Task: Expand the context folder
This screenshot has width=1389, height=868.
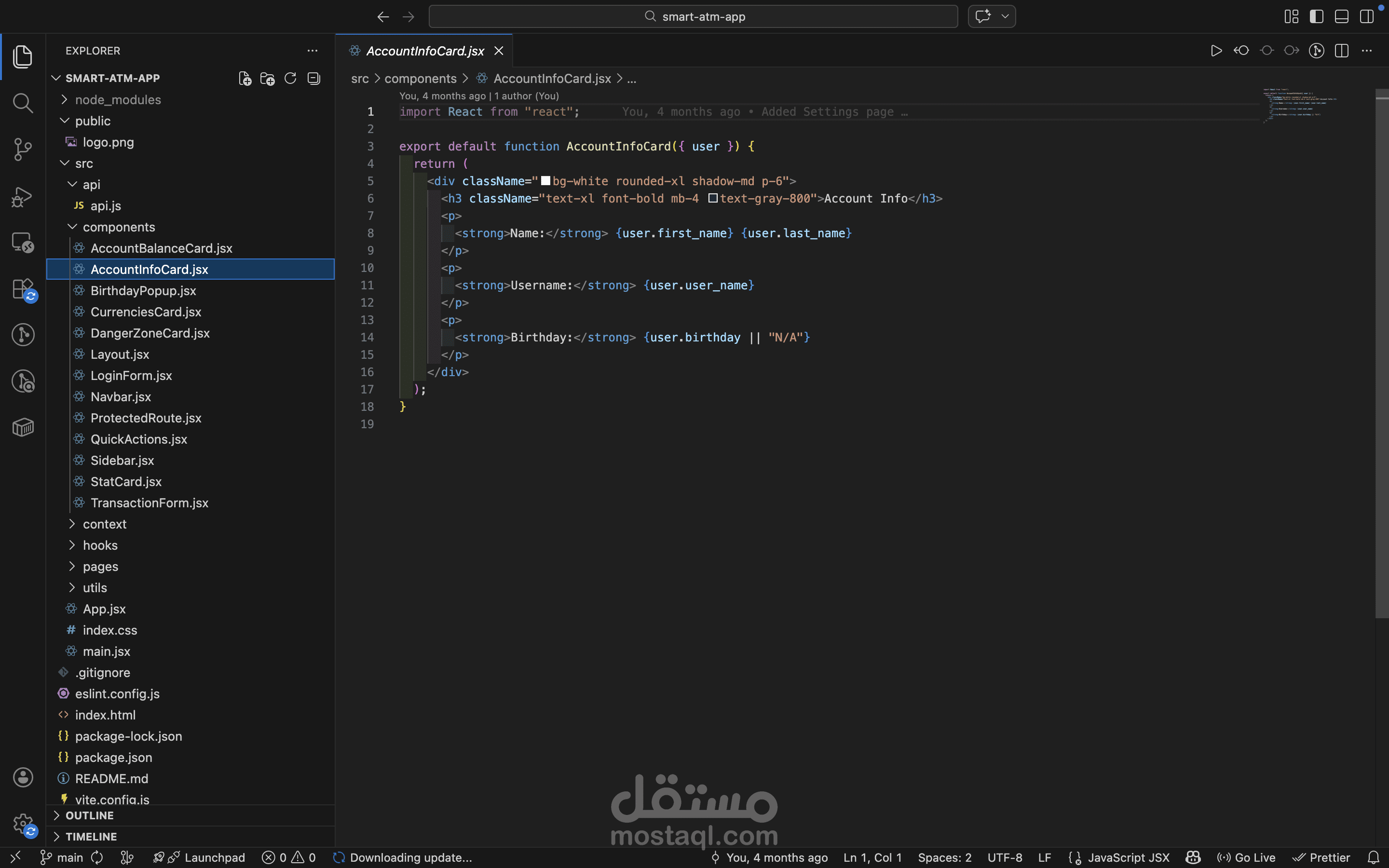Action: pyautogui.click(x=104, y=524)
